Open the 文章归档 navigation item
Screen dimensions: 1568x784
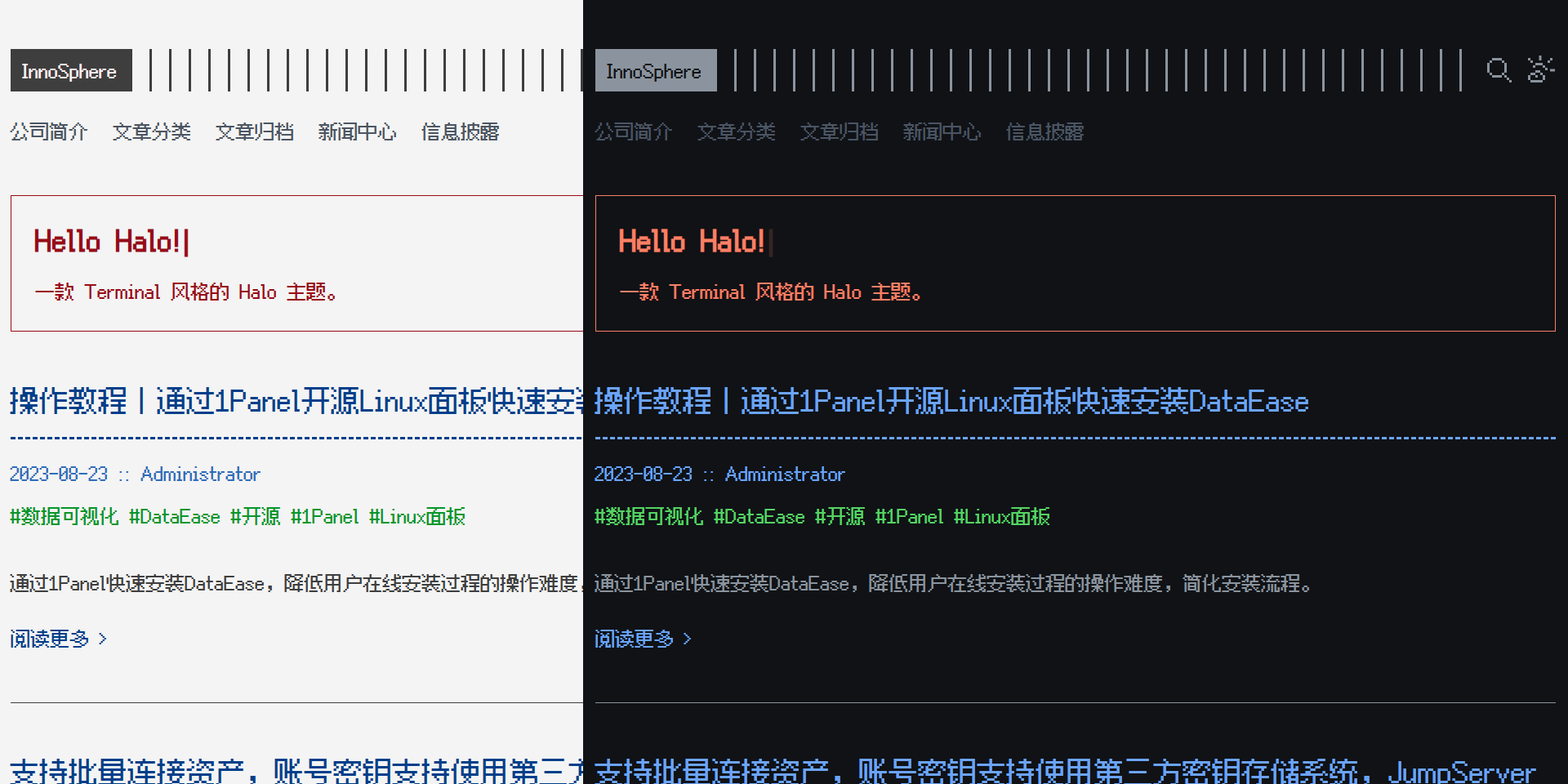click(254, 132)
